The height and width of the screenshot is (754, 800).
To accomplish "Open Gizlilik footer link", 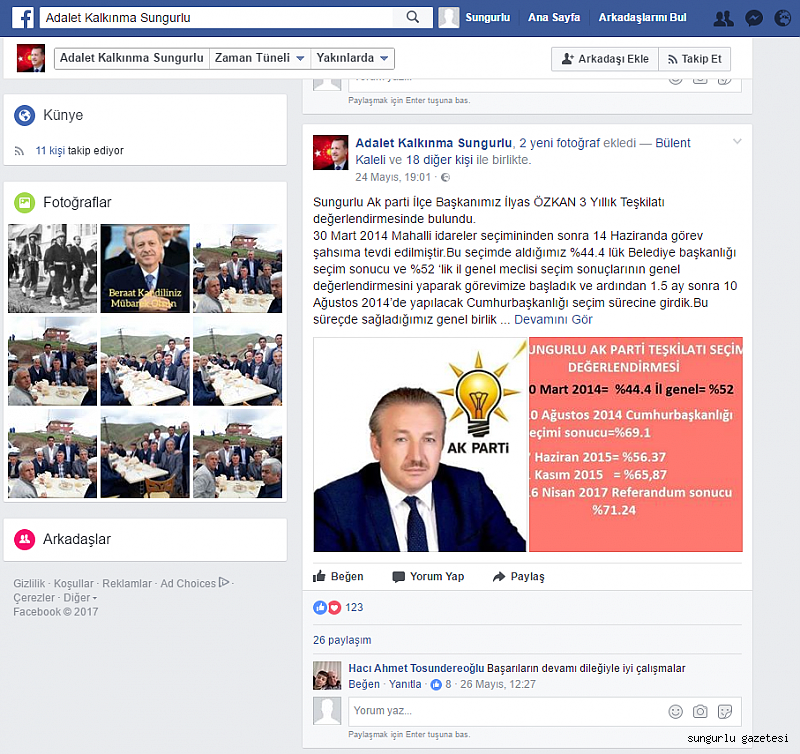I will (x=29, y=583).
